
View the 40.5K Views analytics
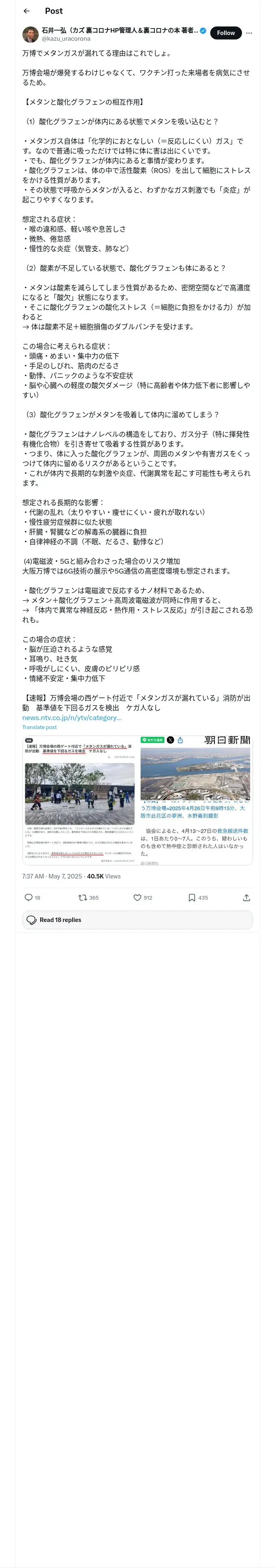click(103, 876)
